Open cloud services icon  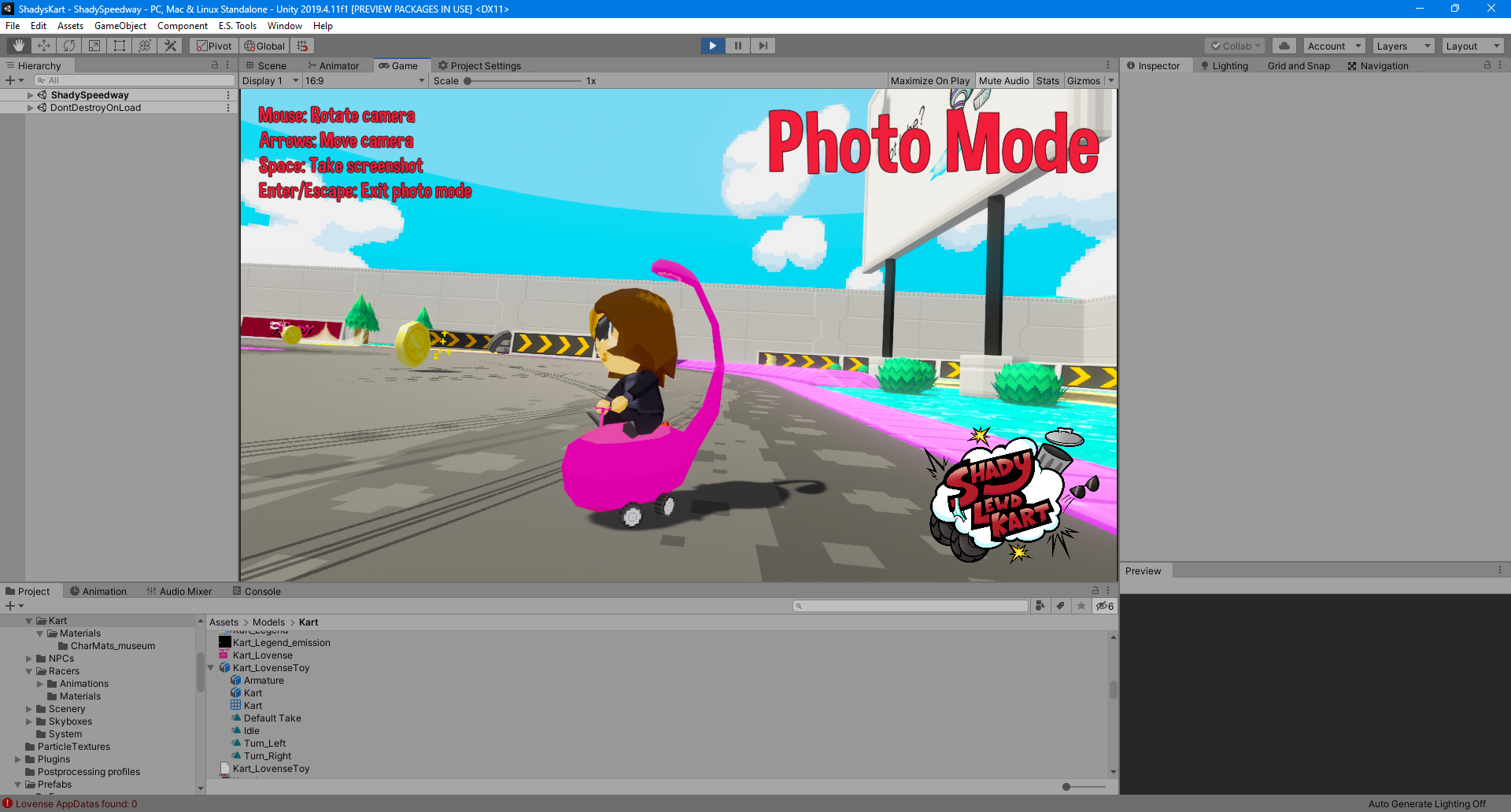point(1284,46)
